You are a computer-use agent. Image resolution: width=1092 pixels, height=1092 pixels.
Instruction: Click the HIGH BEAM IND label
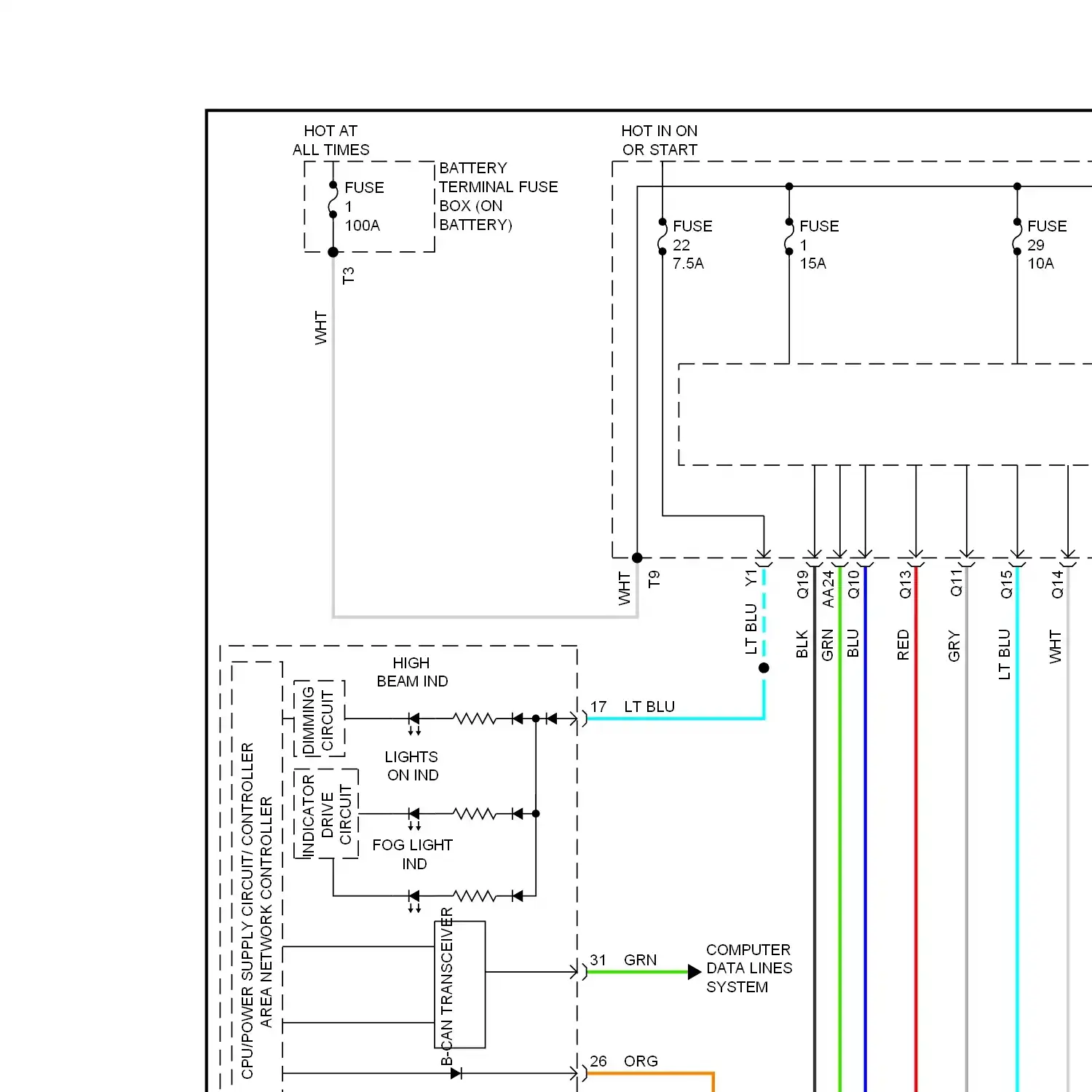pos(412,672)
